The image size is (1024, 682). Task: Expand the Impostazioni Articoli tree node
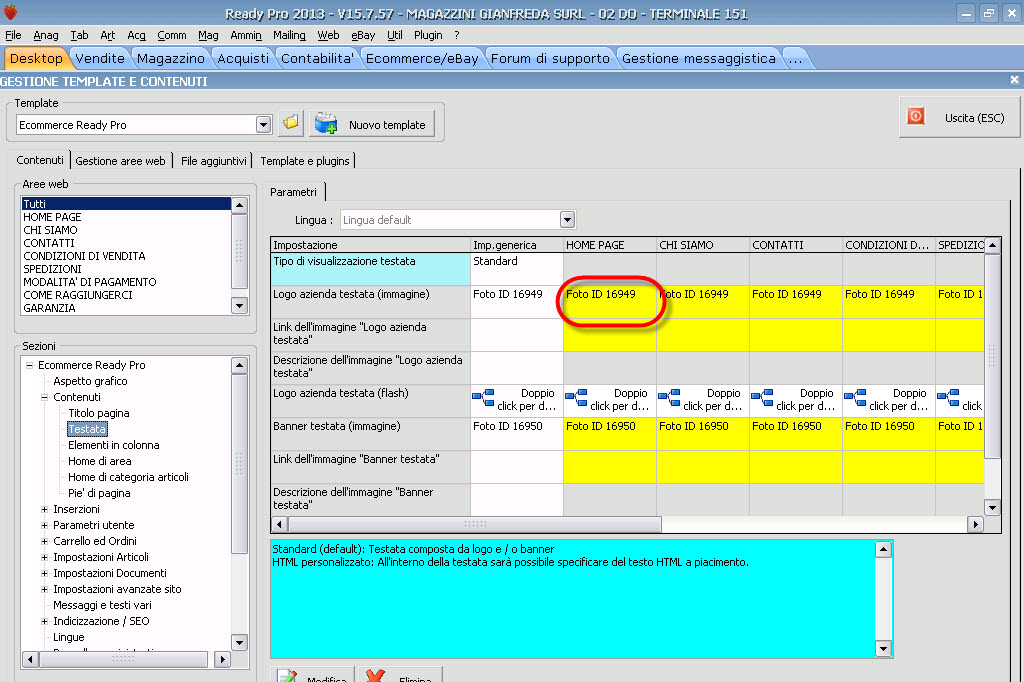pyautogui.click(x=44, y=557)
